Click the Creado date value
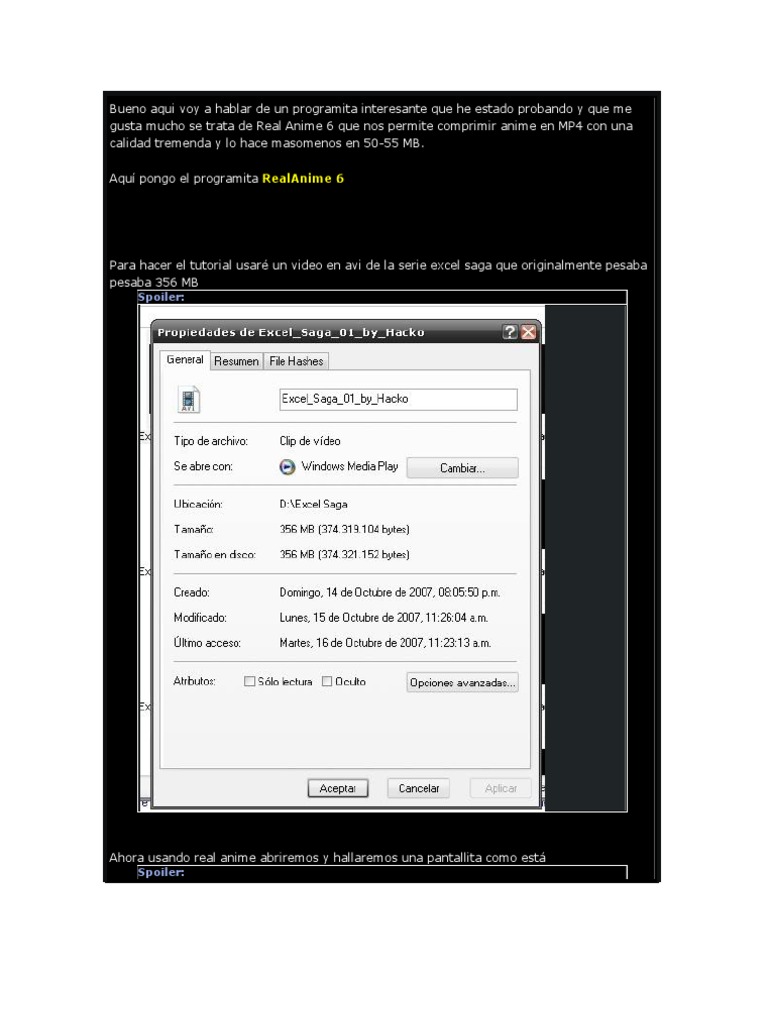Screen dimensions: 768x1024 click(390, 592)
